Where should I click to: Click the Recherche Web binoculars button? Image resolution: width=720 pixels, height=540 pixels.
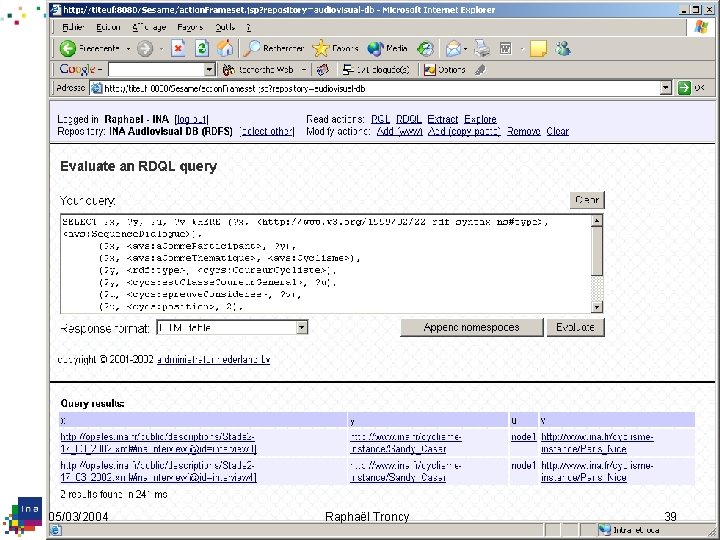point(258,70)
